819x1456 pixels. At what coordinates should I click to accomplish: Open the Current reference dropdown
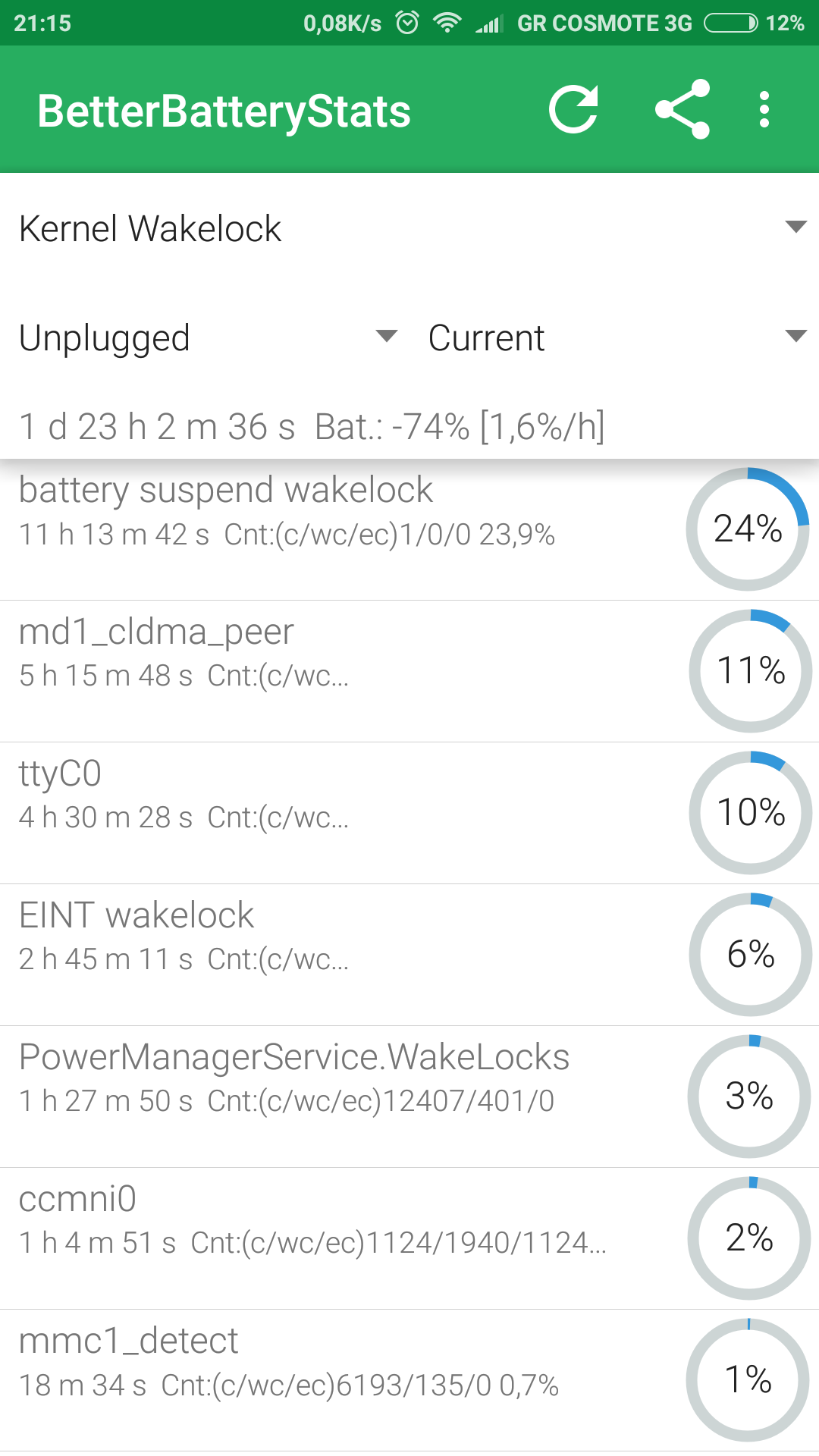tap(616, 337)
